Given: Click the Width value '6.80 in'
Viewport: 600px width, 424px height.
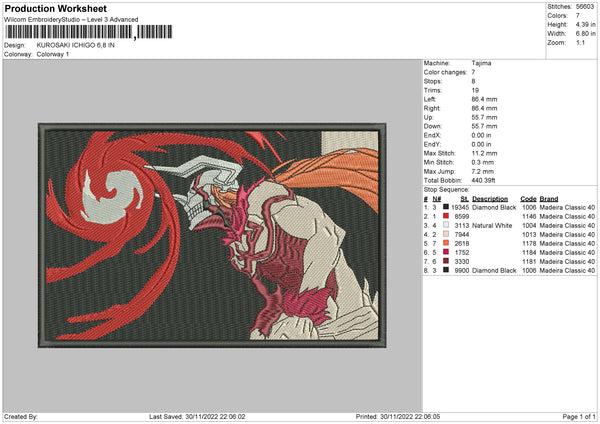Looking at the screenshot, I should (x=585, y=34).
